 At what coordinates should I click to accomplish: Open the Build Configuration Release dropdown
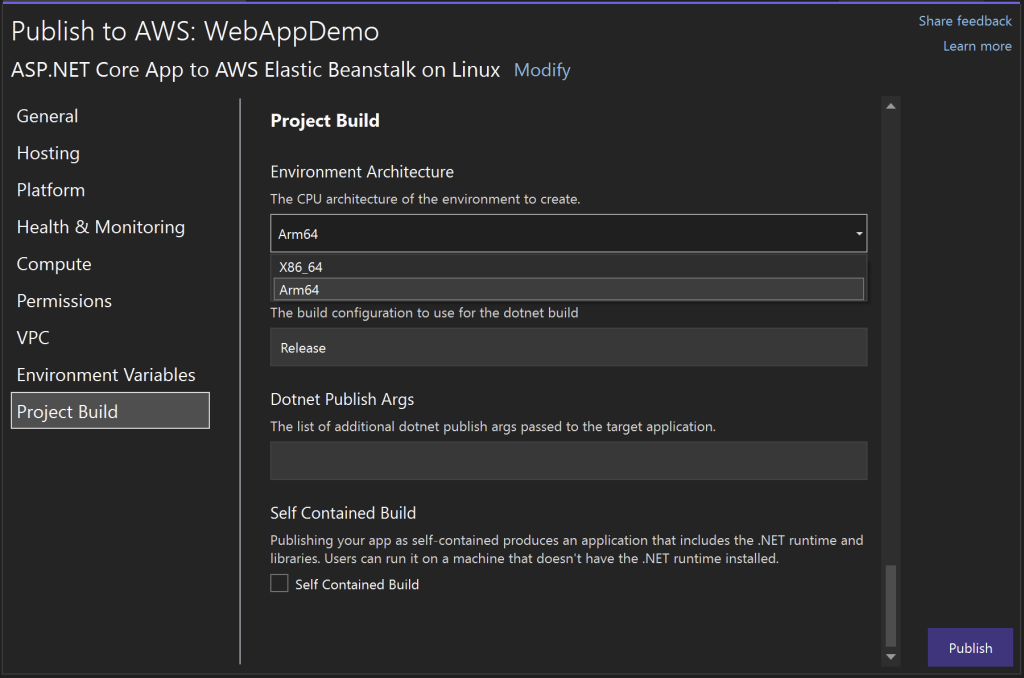click(568, 347)
